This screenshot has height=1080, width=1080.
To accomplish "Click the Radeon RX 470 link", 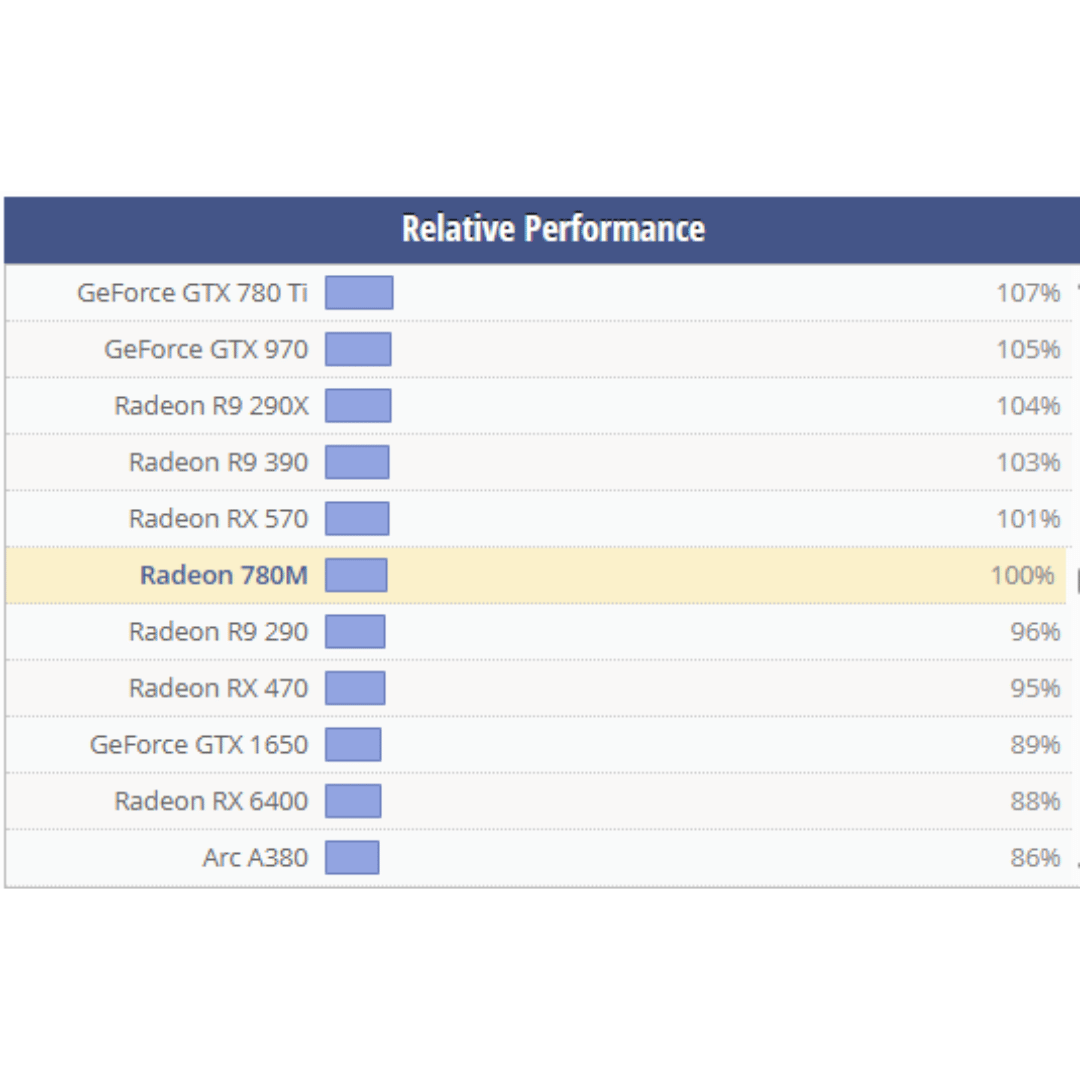I will pyautogui.click(x=218, y=688).
